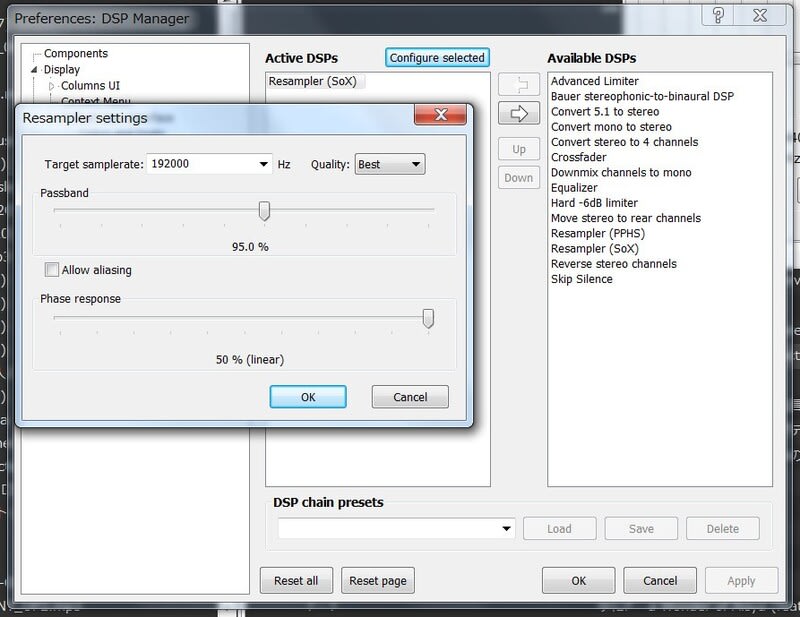Click the left arrow add DSP button
The height and width of the screenshot is (617, 800).
tap(518, 85)
